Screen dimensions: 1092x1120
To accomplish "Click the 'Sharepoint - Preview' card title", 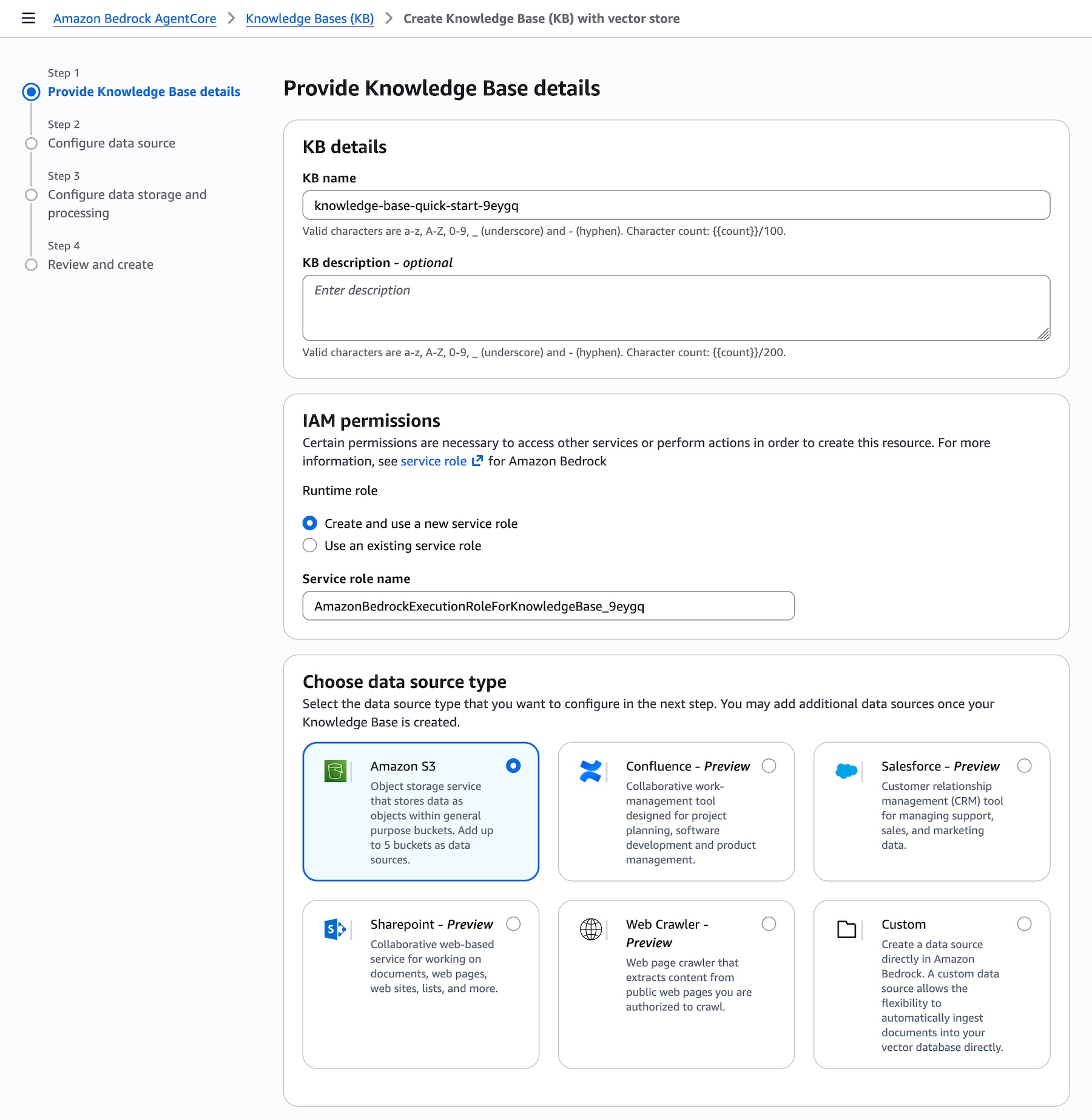I will [x=431, y=924].
